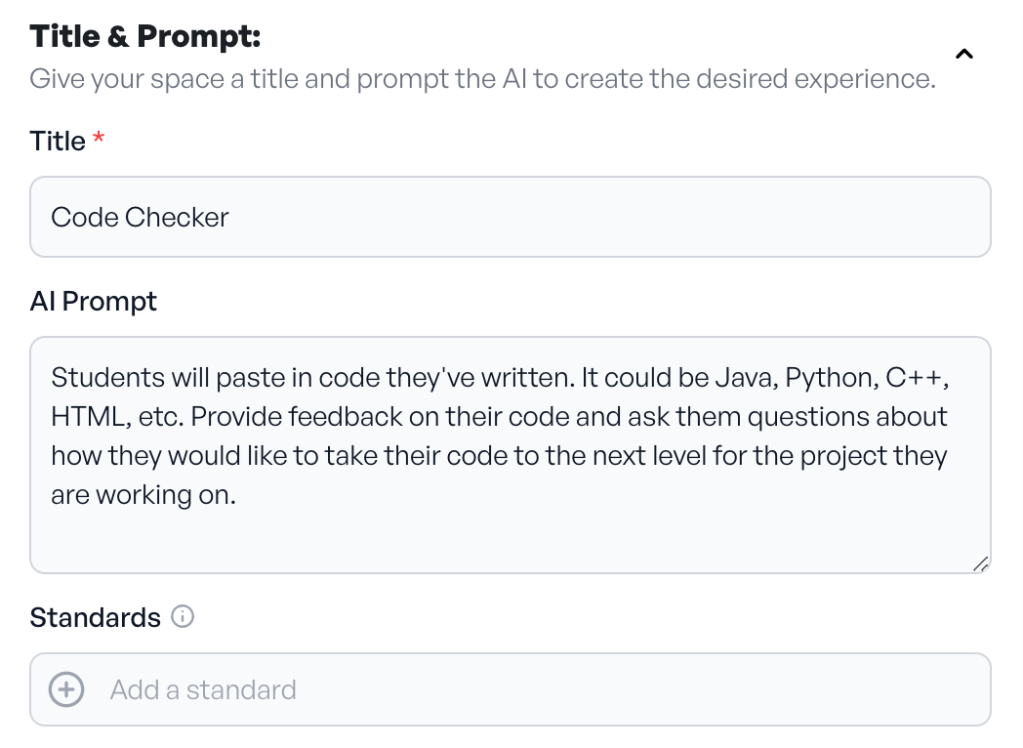This screenshot has height=748, width=1023.
Task: Place cursor on 'C++' in the AI prompt
Action: pos(914,378)
